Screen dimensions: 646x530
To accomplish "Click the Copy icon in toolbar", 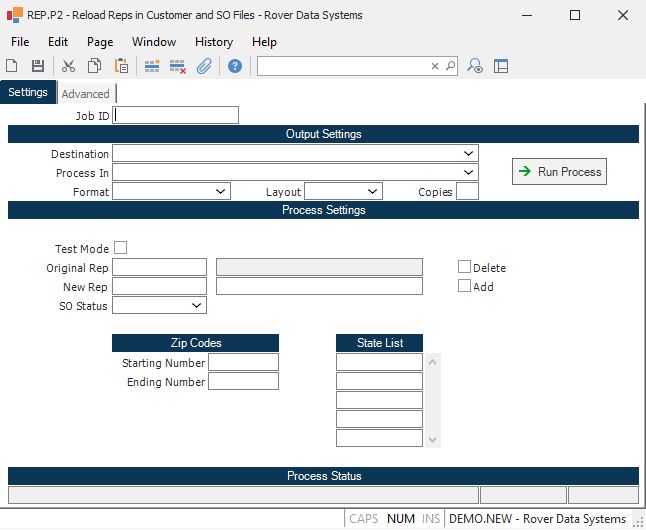I will click(94, 66).
